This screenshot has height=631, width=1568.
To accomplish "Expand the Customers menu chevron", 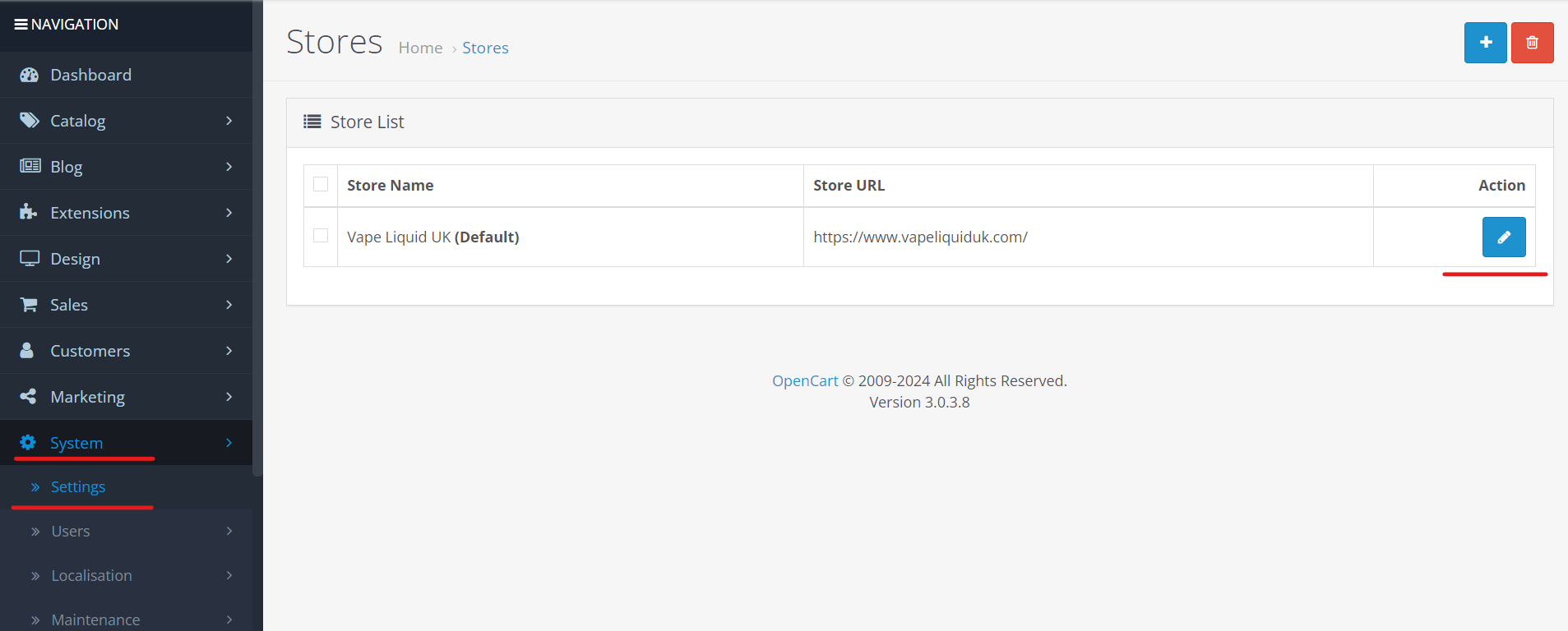I will 229,351.
